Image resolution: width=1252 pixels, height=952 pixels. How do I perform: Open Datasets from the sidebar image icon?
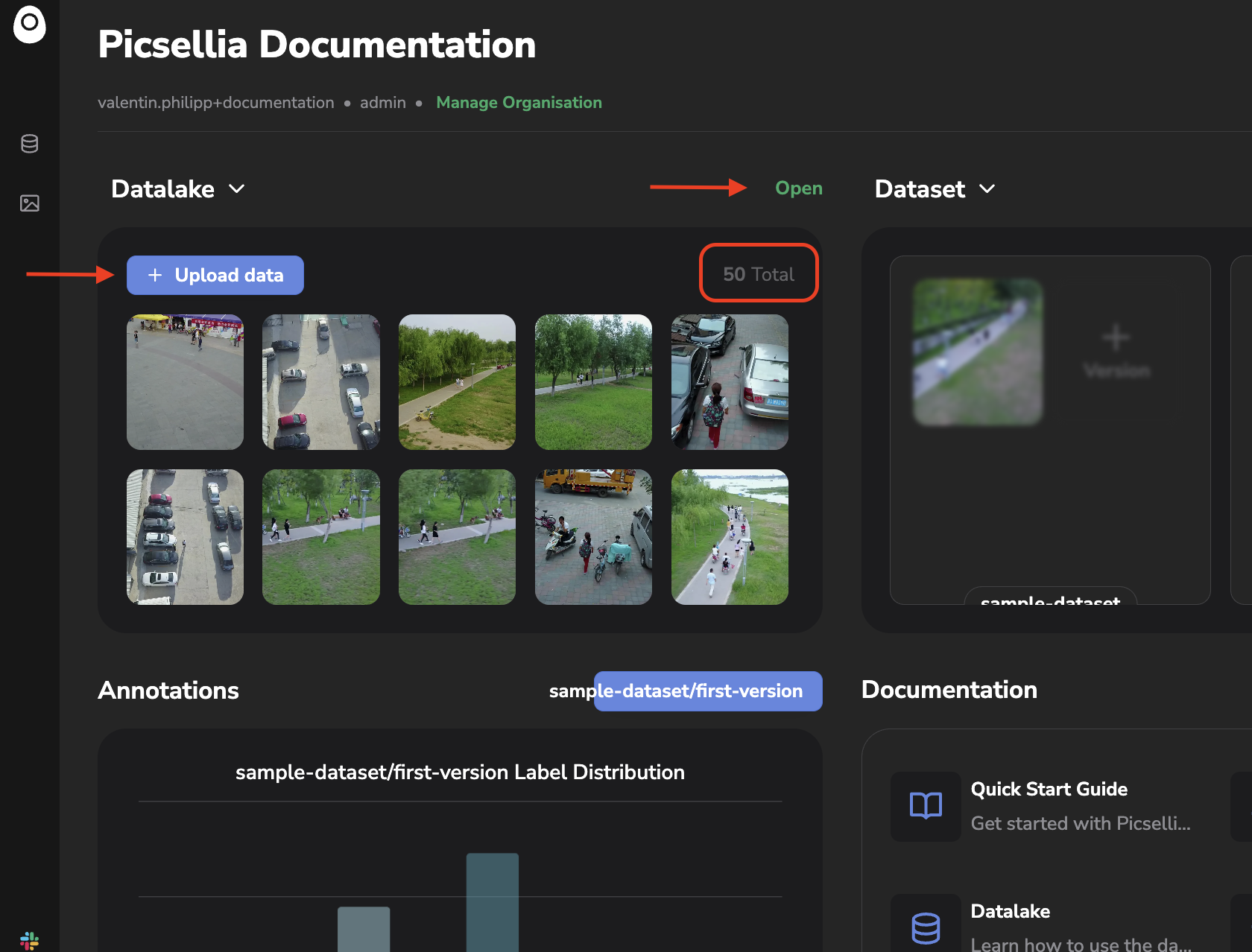pos(30,203)
